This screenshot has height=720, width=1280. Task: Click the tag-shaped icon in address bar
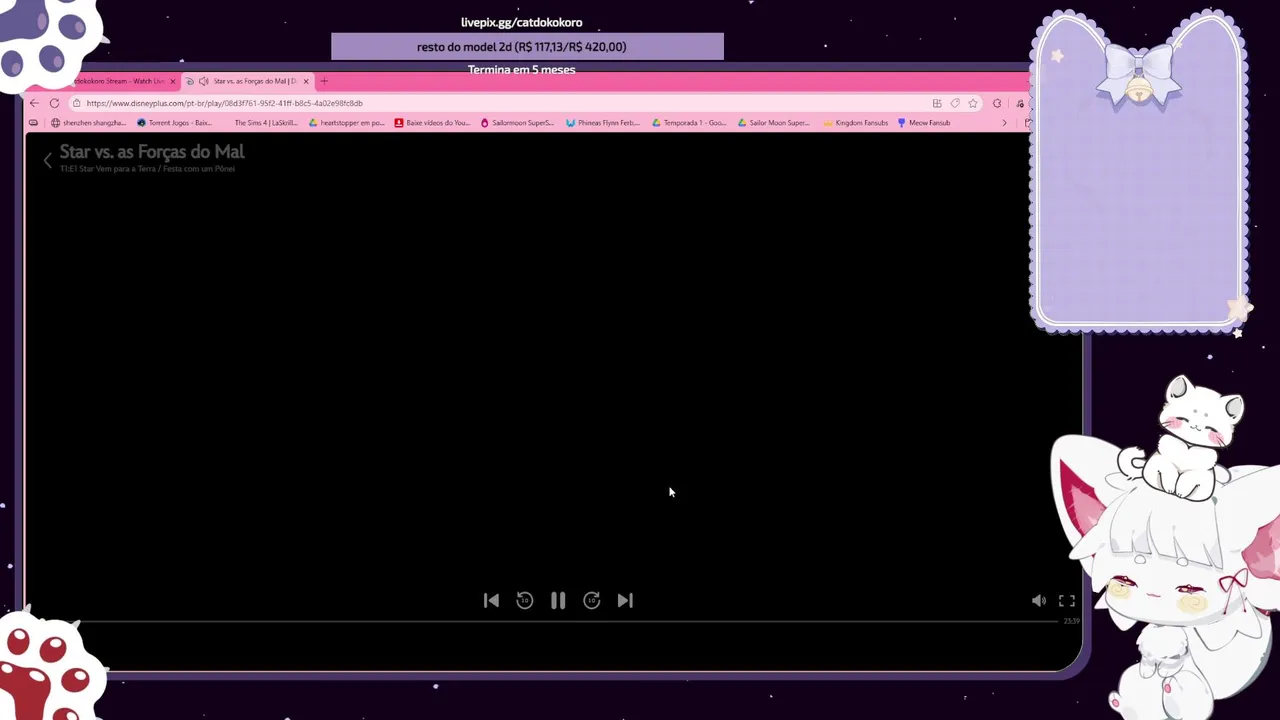[x=955, y=103]
